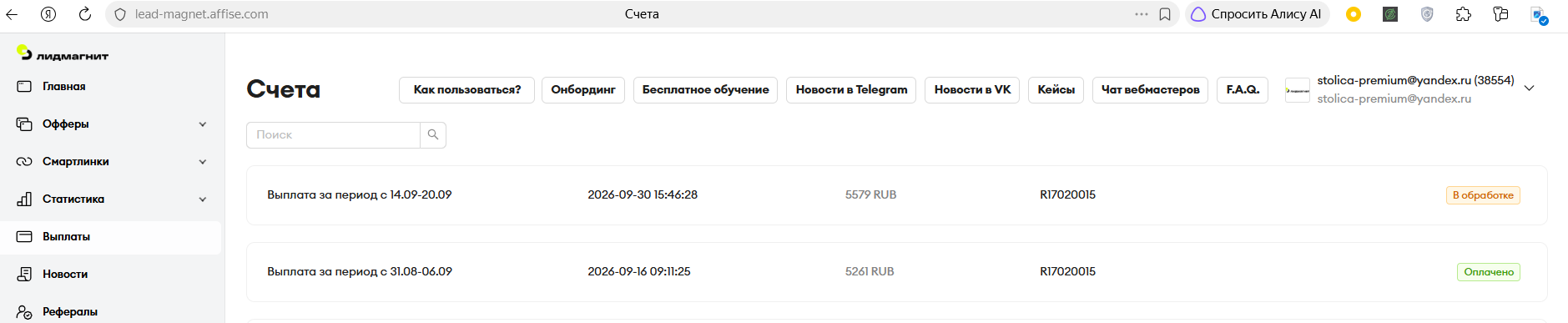Click the amount 5261 RUB
This screenshot has width=1568, height=323.
870,271
